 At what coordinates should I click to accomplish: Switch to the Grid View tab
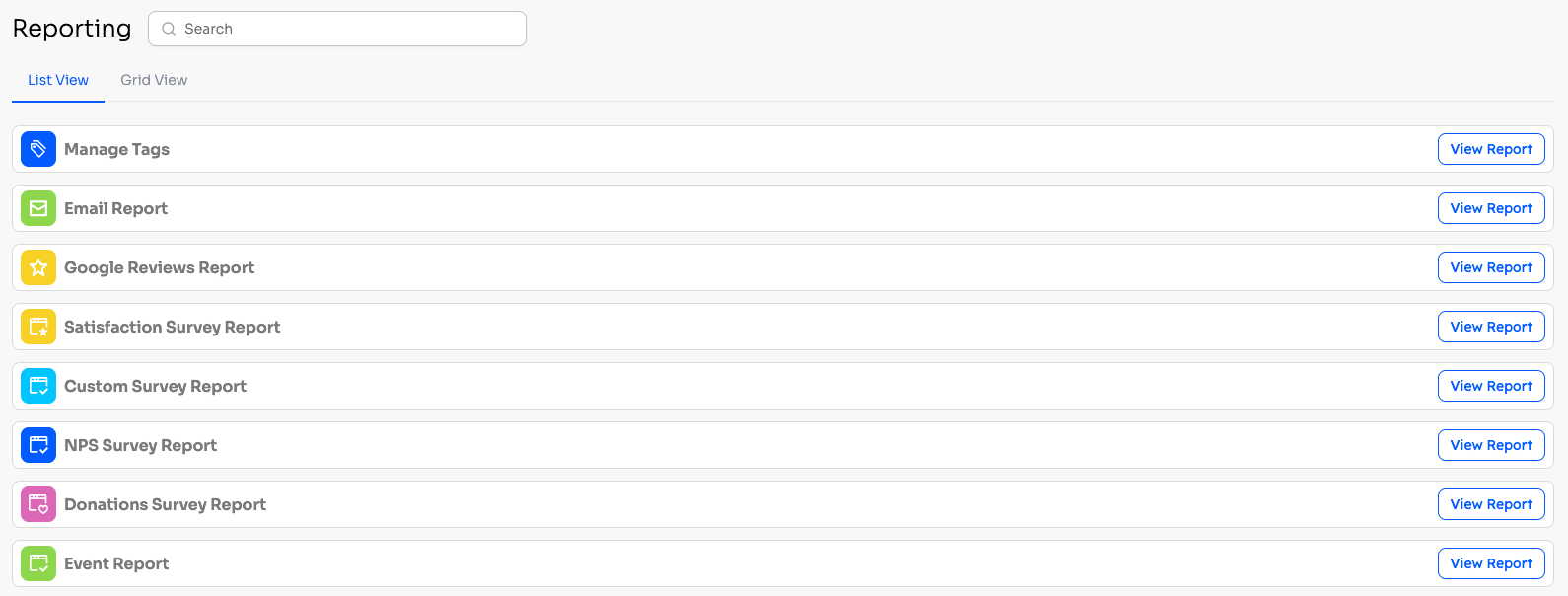click(154, 80)
